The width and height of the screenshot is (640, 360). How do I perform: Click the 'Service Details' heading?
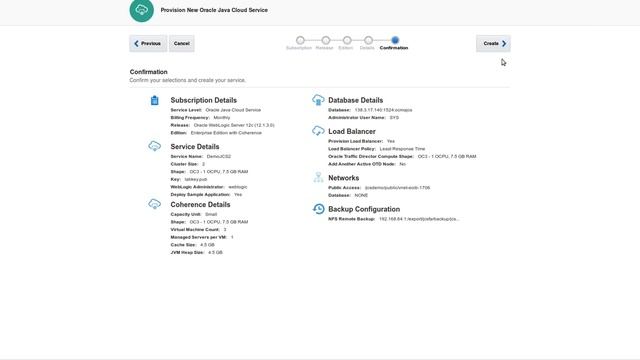pyautogui.click(x=195, y=147)
